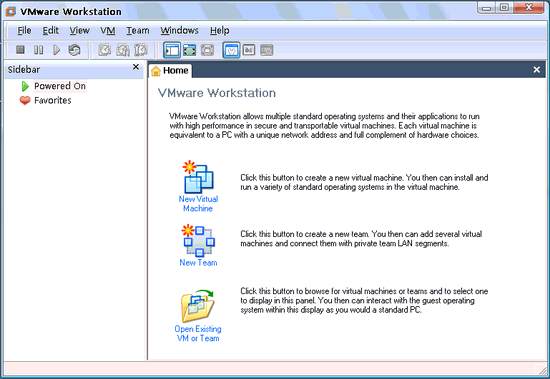This screenshot has height=379, width=550.
Task: Open the Help menu
Action: [x=220, y=31]
